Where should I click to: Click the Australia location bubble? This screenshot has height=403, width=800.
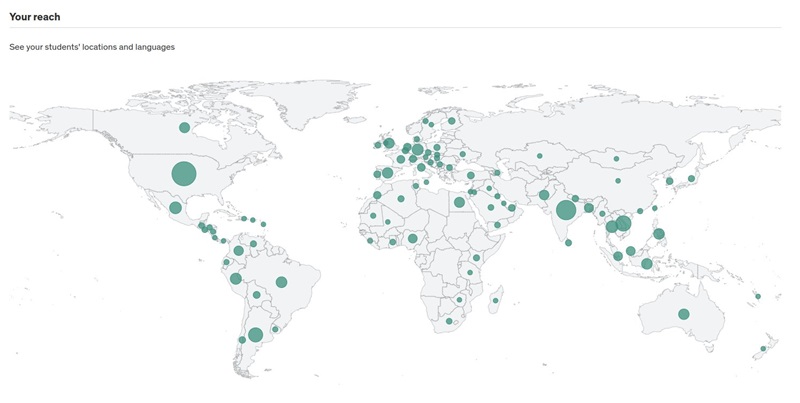click(684, 314)
